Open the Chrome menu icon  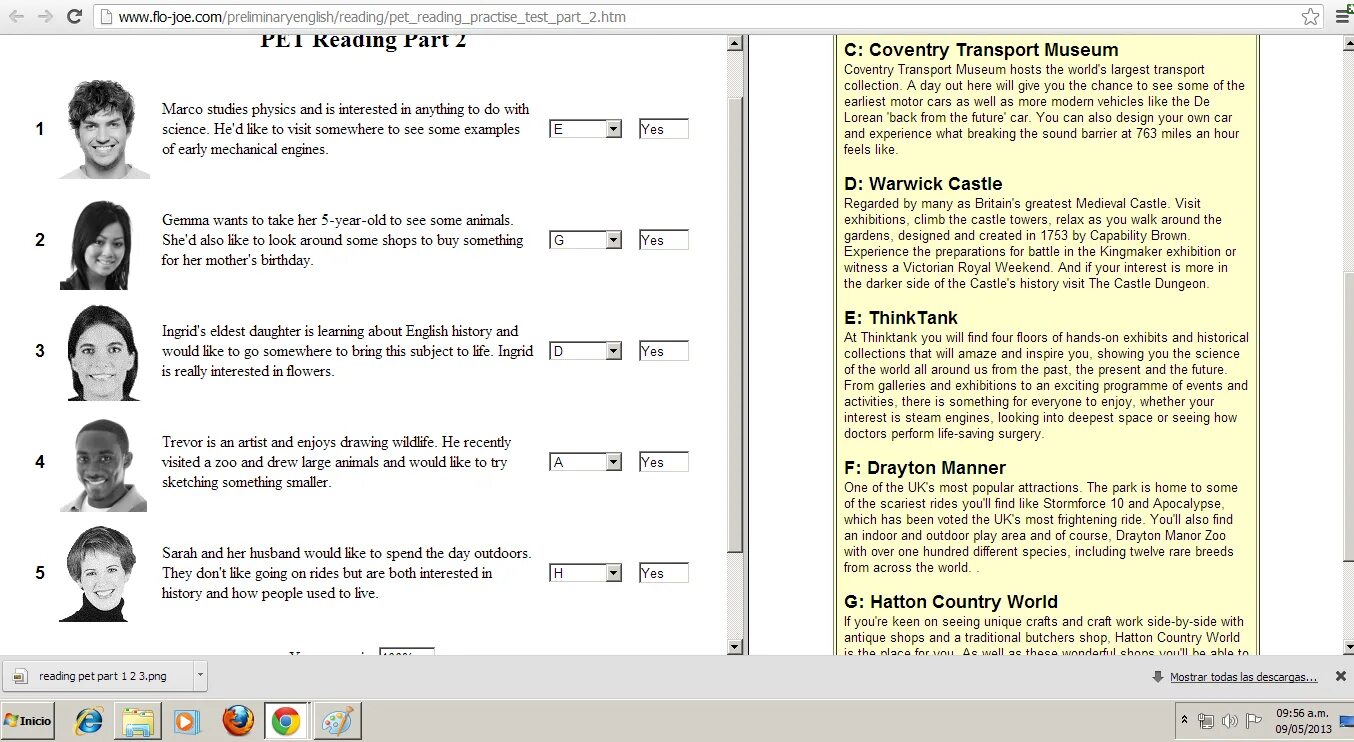click(1342, 17)
